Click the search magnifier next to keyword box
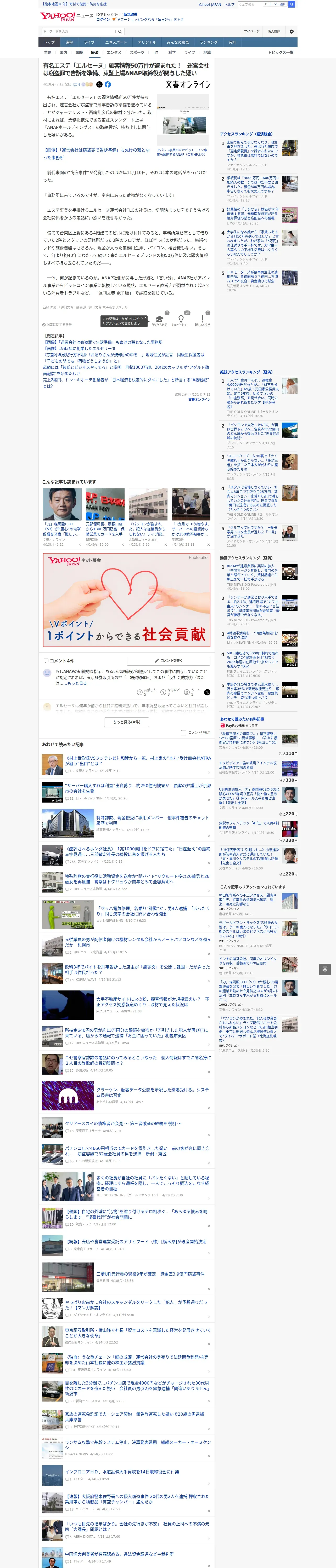Viewport: 336px width, 1568px height. [x=120, y=31]
